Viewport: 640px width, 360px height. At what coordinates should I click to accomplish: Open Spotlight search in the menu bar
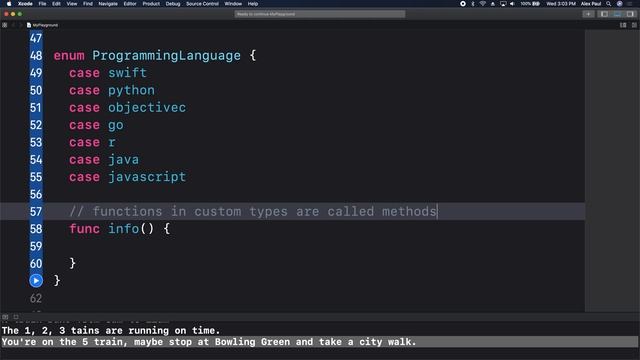click(x=609, y=4)
